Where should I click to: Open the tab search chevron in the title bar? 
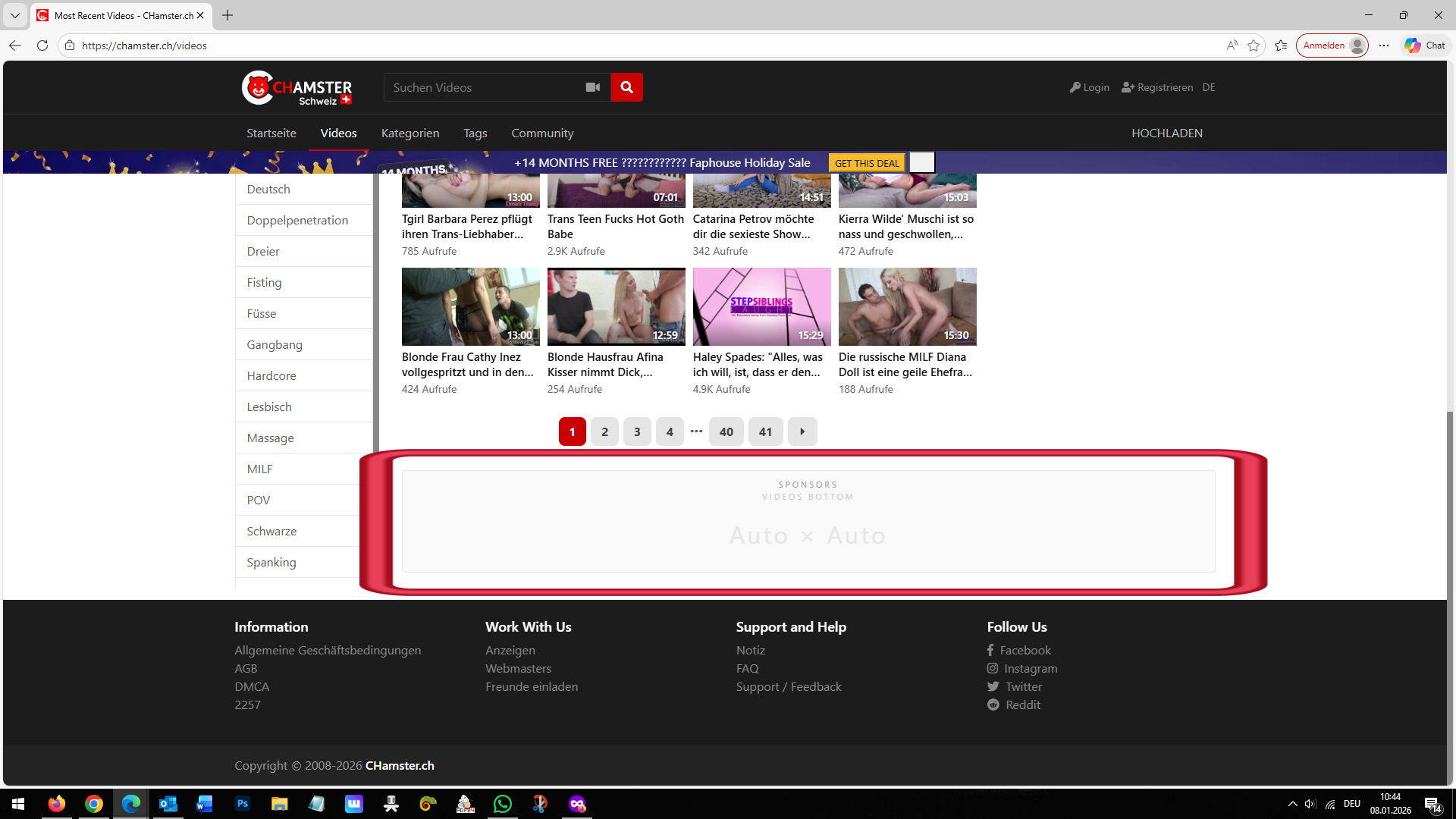pyautogui.click(x=14, y=15)
